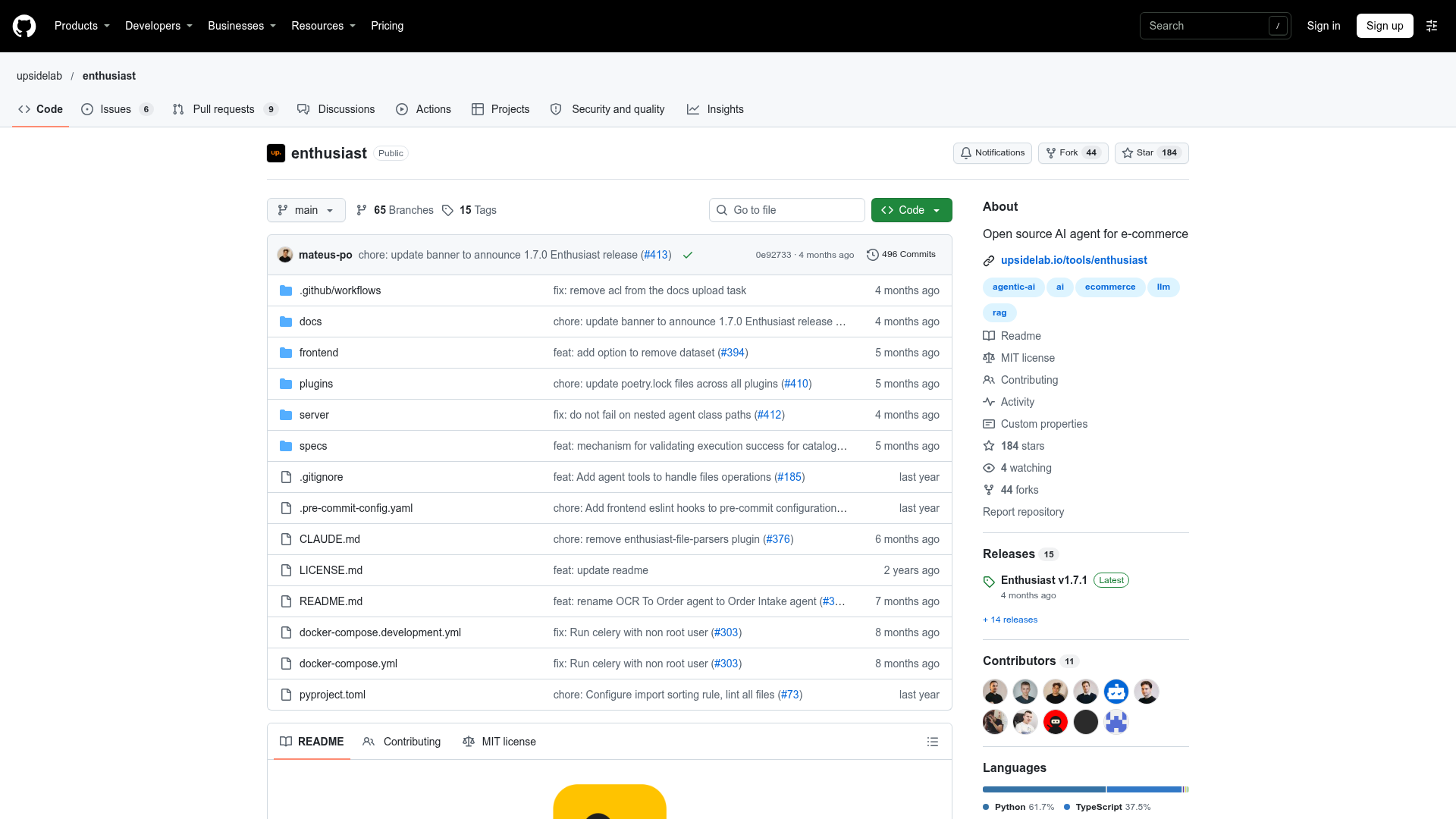The width and height of the screenshot is (1456, 819).
Task: Star the repository
Action: tap(1152, 153)
